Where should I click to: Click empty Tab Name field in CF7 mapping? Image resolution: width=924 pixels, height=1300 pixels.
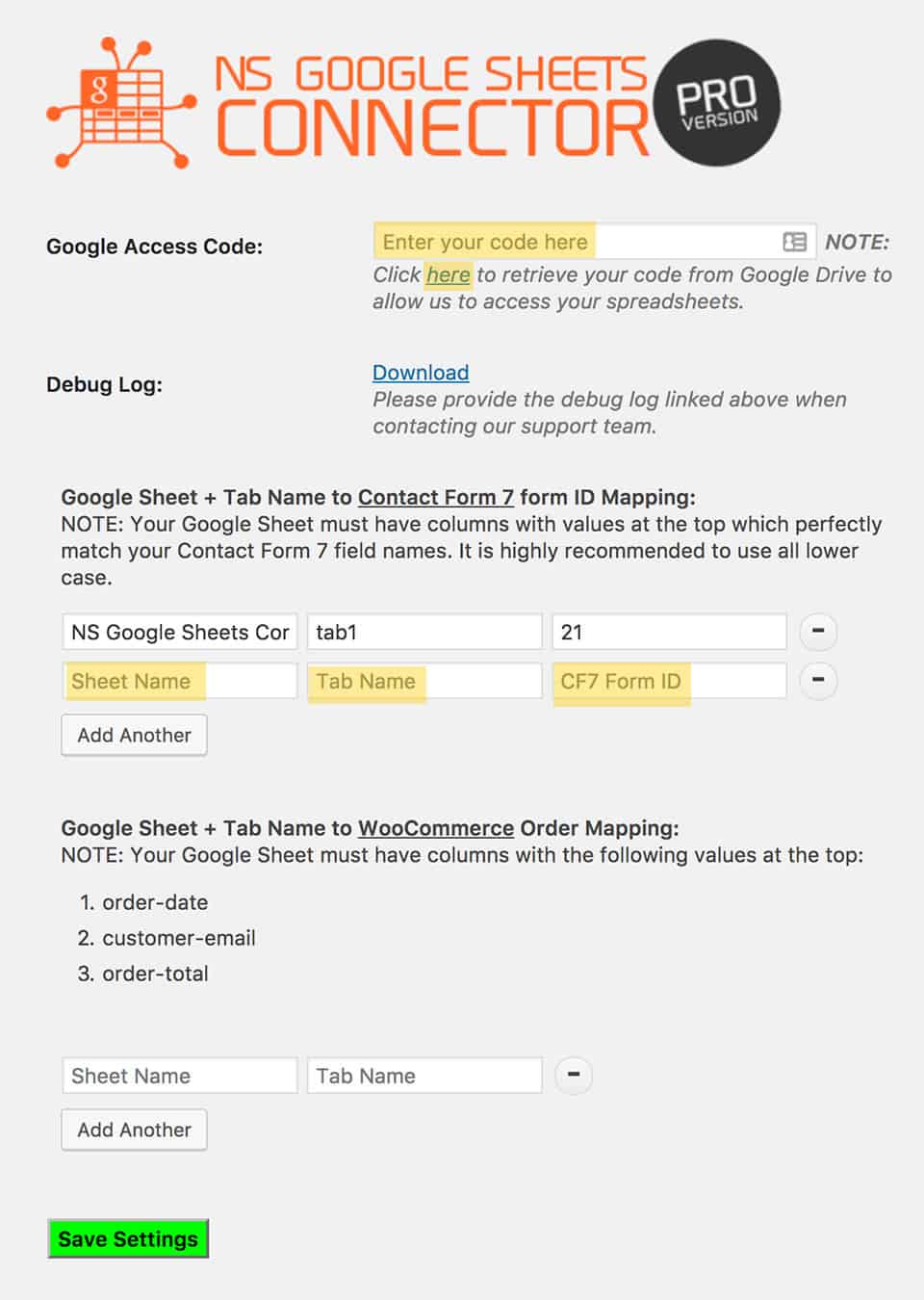point(424,681)
